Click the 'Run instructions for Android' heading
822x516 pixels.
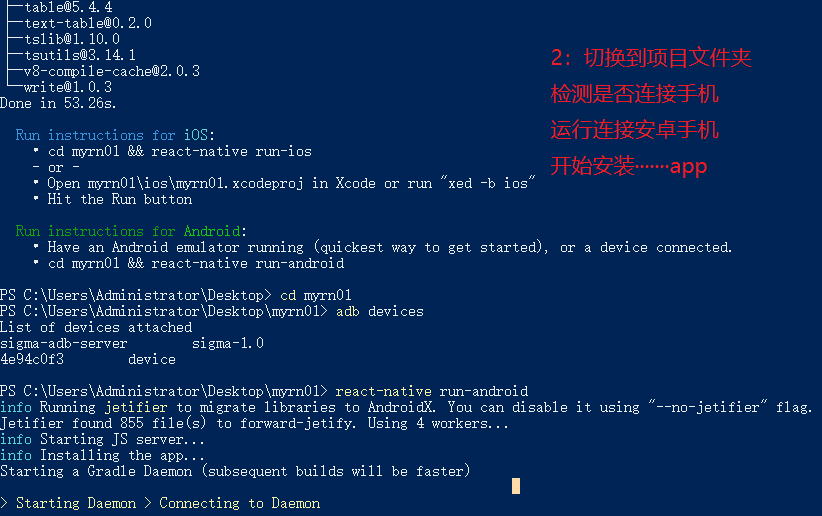click(x=131, y=231)
